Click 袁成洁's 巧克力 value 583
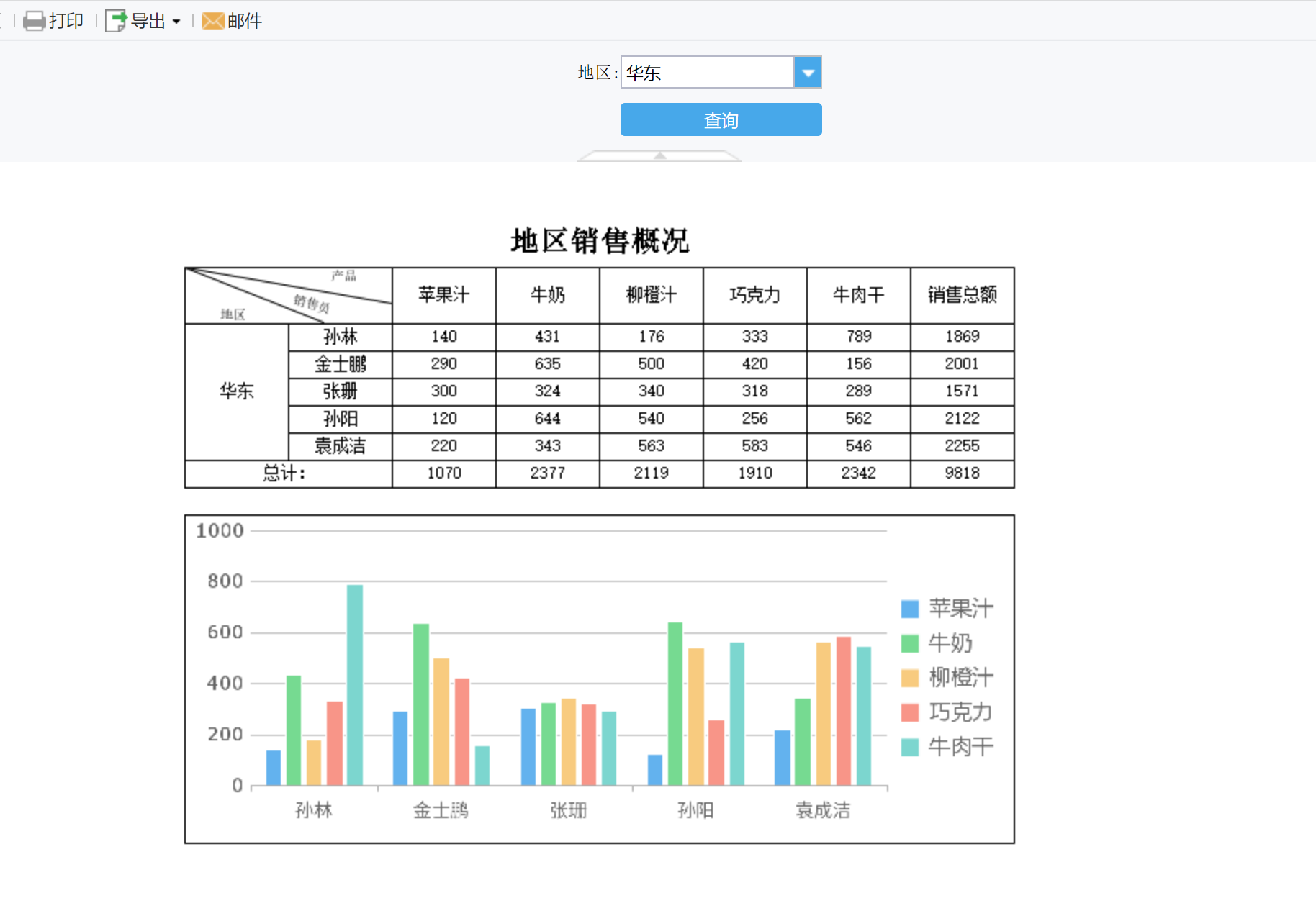Screen dimensions: 1316x898 coord(755,447)
